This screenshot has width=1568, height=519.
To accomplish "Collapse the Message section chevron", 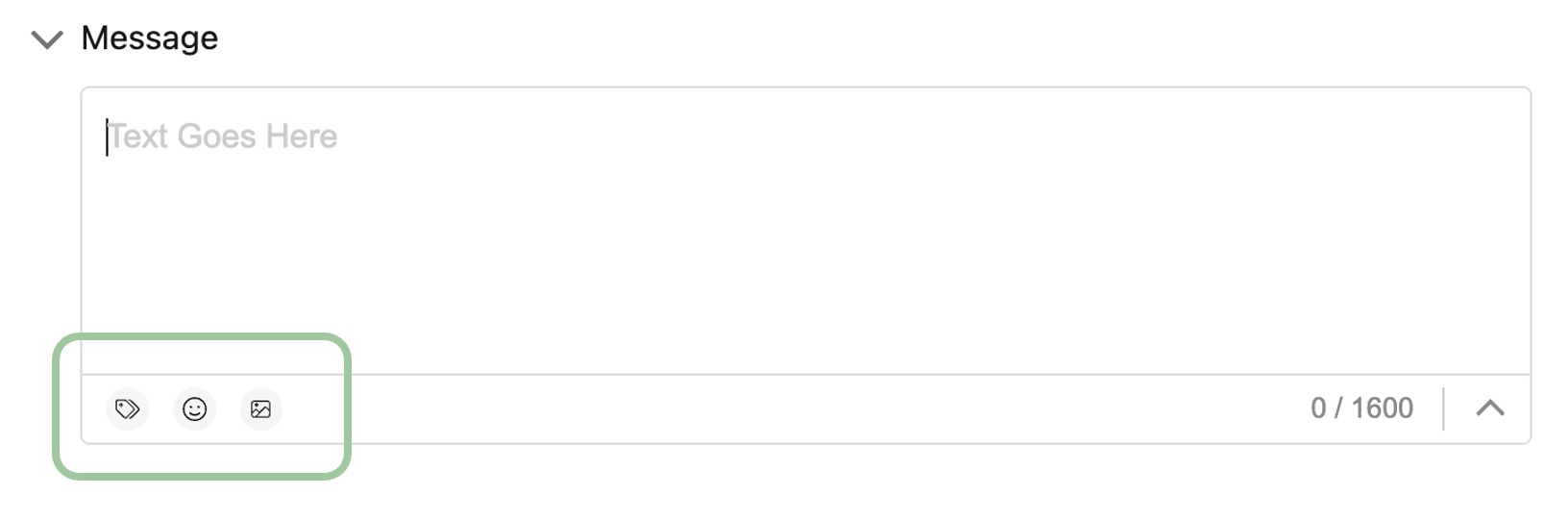I will tap(47, 39).
